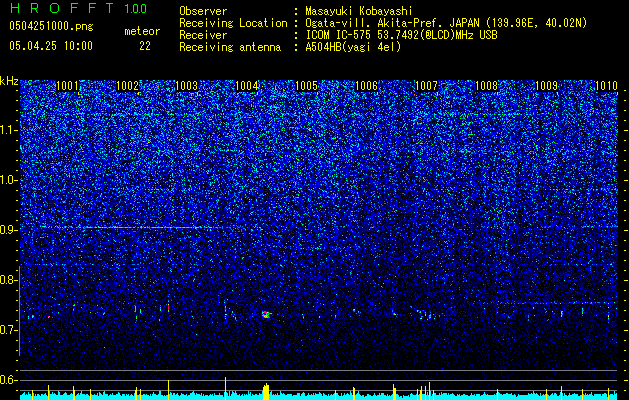Image resolution: width=629 pixels, height=400 pixels.
Task: Click the 1004 time marker
Action: (x=247, y=86)
